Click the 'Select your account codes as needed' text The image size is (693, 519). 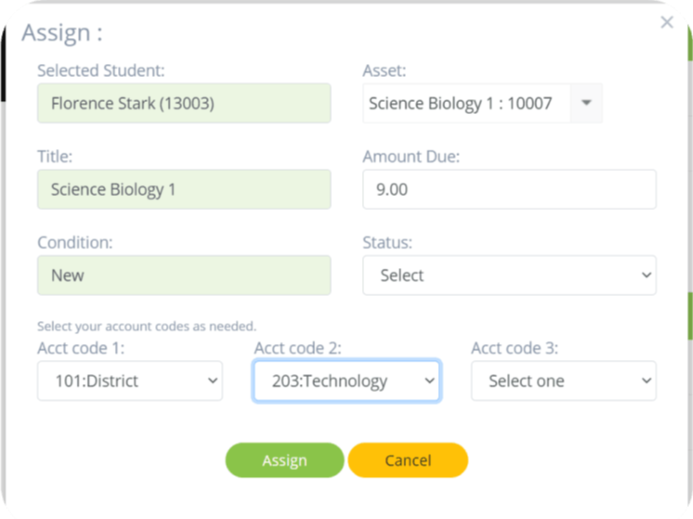[147, 326]
